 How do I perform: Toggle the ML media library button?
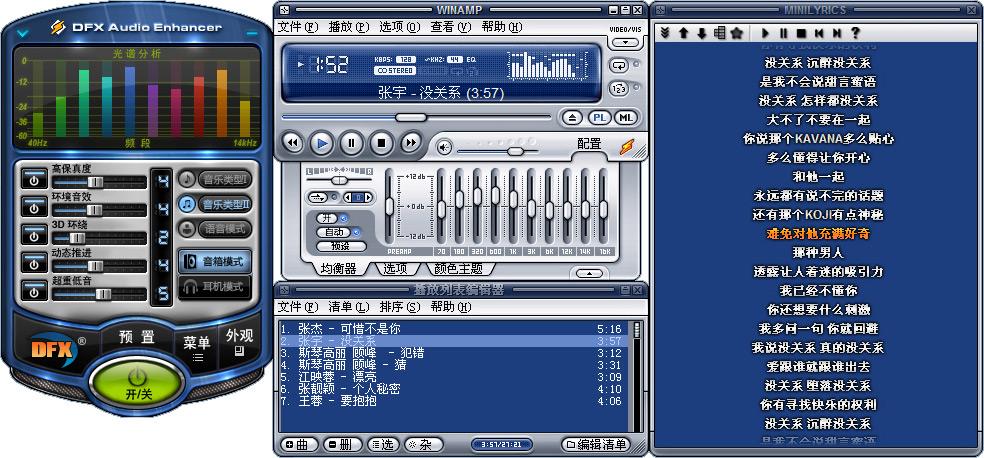pyautogui.click(x=626, y=117)
